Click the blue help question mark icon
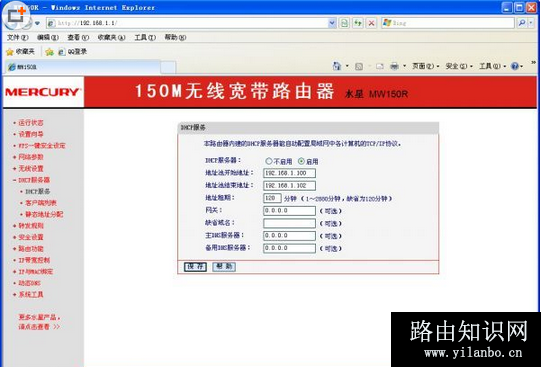This screenshot has width=541, height=367. point(515,66)
